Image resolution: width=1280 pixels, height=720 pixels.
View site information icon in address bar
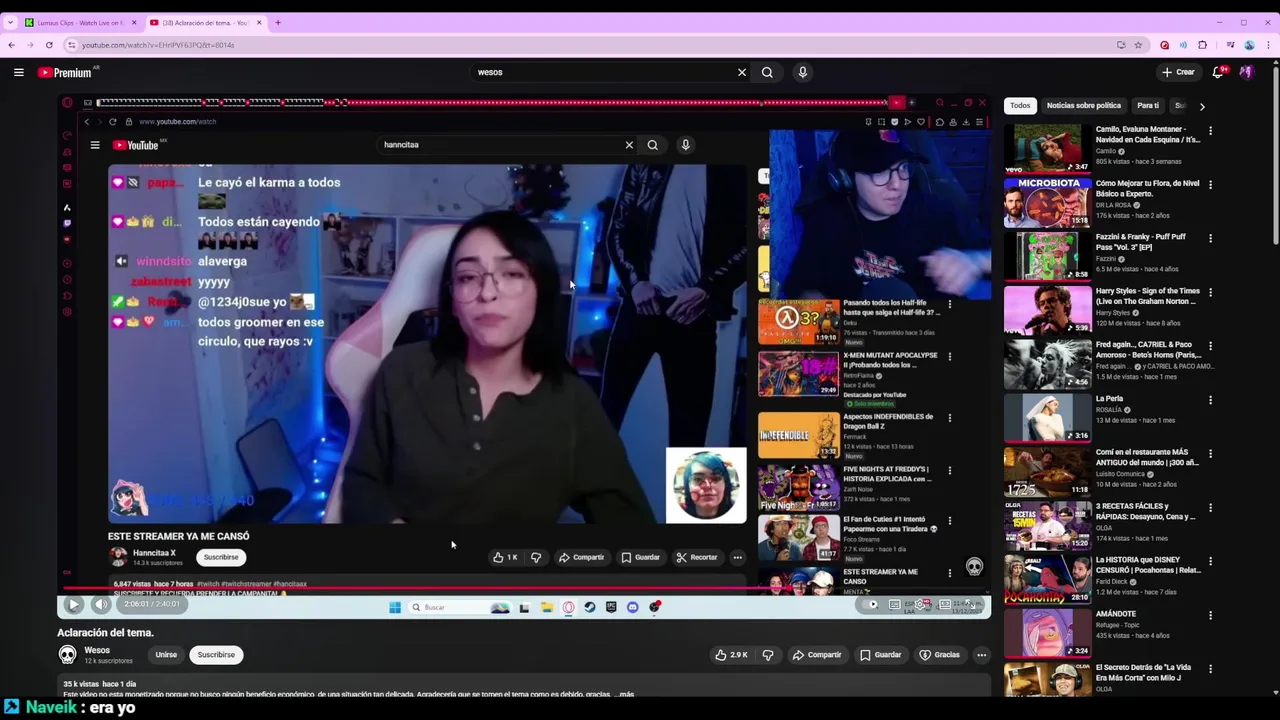[71, 45]
